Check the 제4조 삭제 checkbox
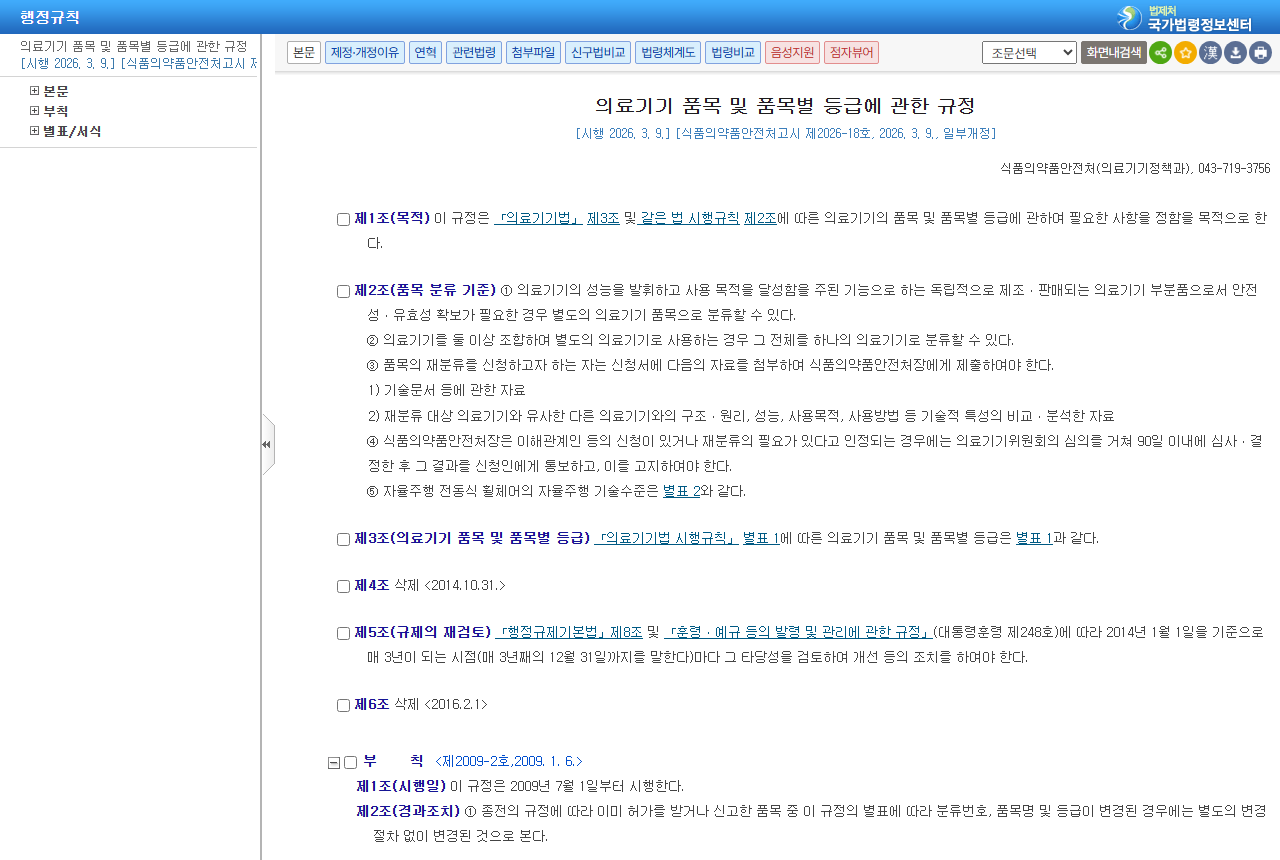The image size is (1280, 860). [x=343, y=587]
